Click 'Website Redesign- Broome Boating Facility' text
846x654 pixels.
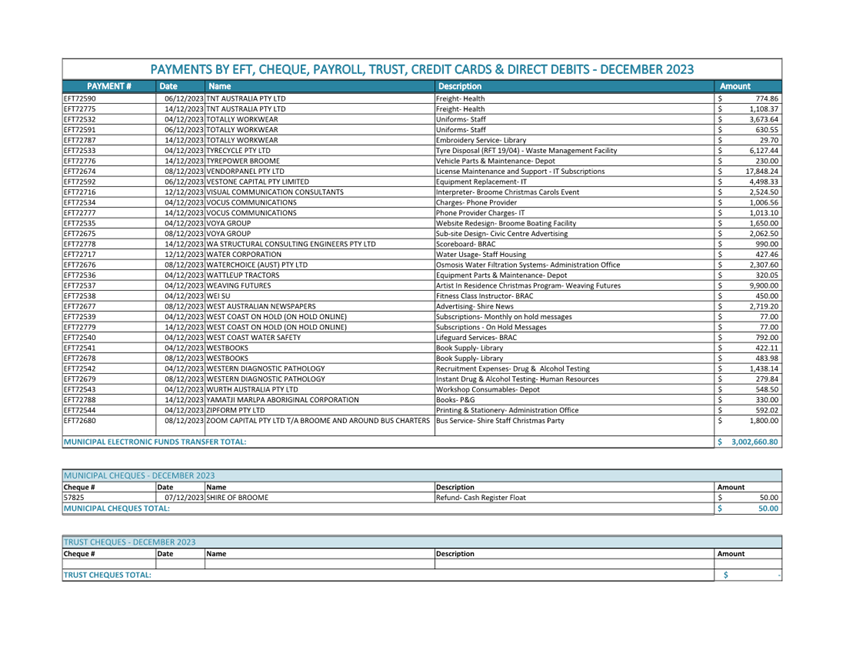(x=506, y=223)
